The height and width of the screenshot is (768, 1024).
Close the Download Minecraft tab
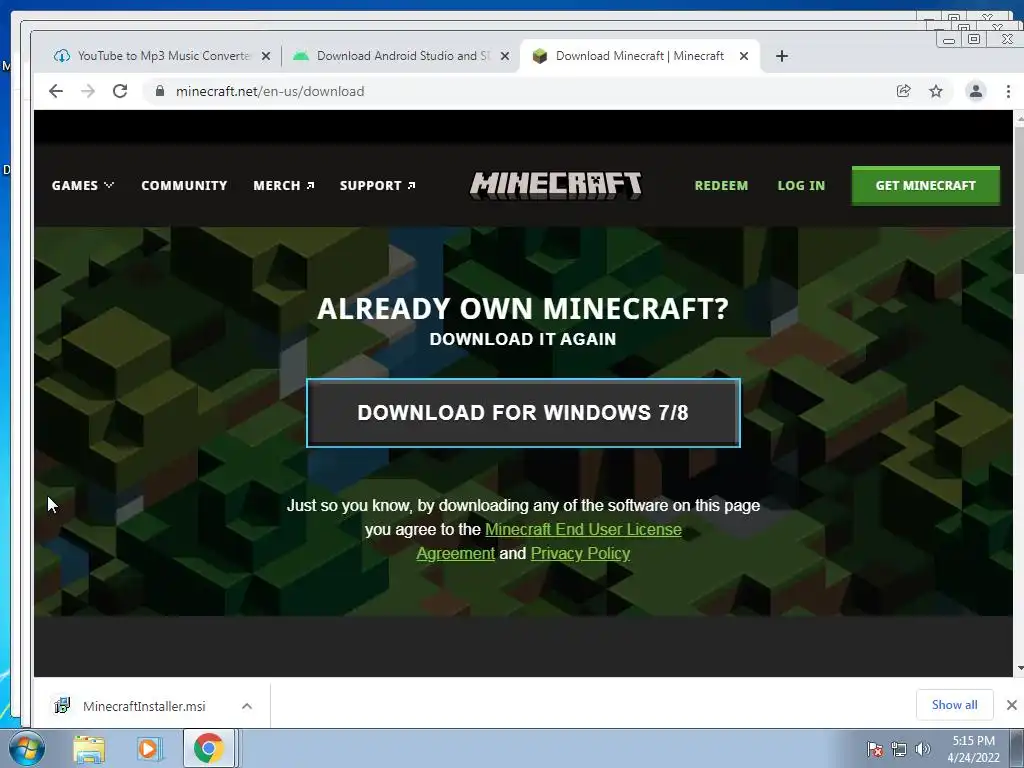click(744, 56)
